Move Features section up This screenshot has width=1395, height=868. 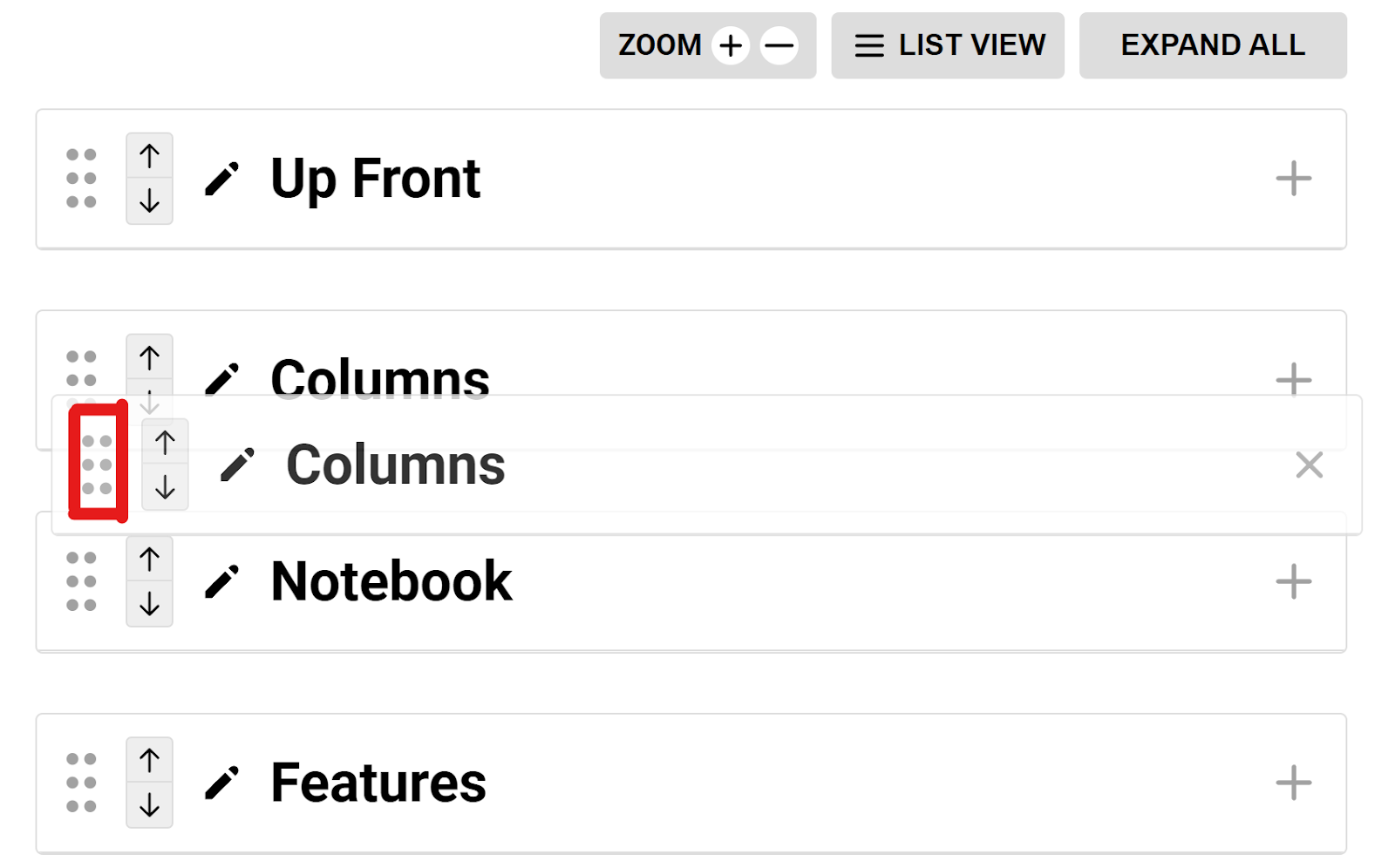[x=149, y=761]
